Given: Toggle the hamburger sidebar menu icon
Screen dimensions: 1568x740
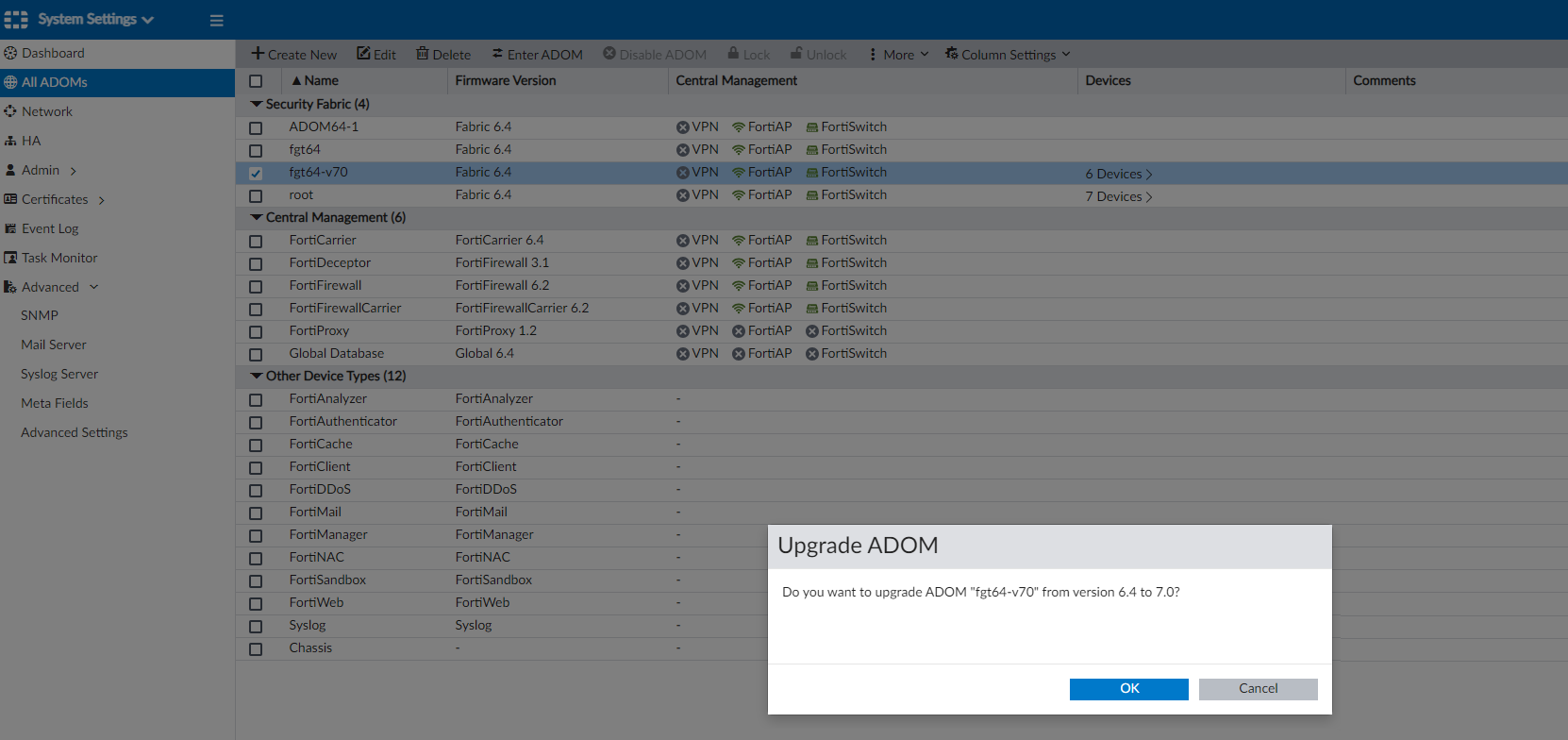Looking at the screenshot, I should (x=216, y=21).
